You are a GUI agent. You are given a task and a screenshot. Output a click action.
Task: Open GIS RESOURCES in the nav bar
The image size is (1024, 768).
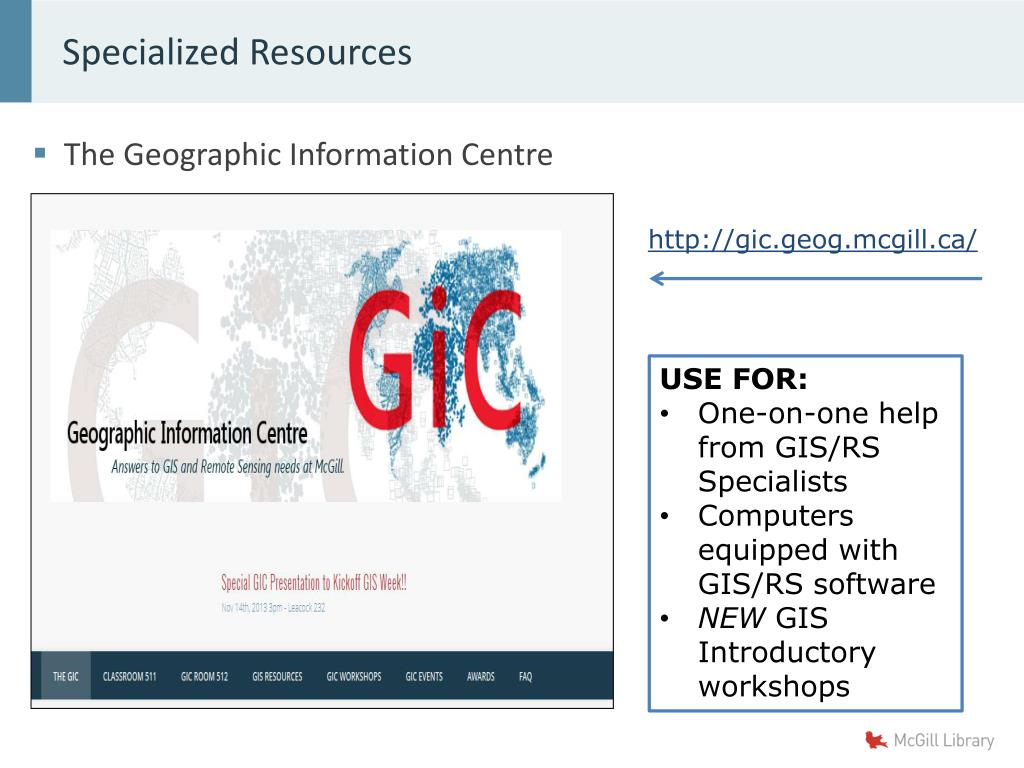pyautogui.click(x=278, y=677)
